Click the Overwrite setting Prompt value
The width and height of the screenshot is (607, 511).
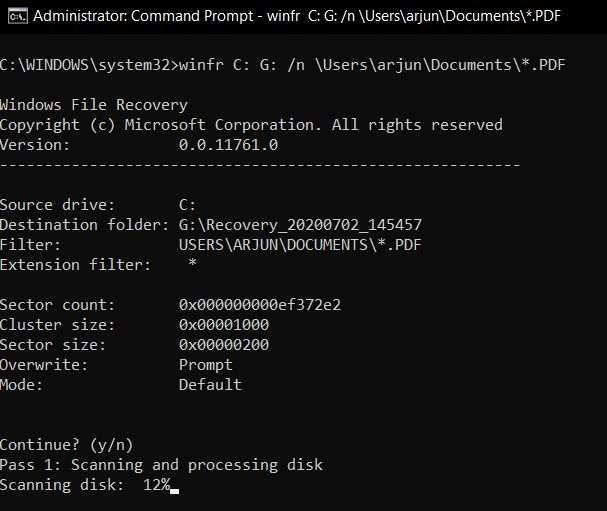click(205, 364)
